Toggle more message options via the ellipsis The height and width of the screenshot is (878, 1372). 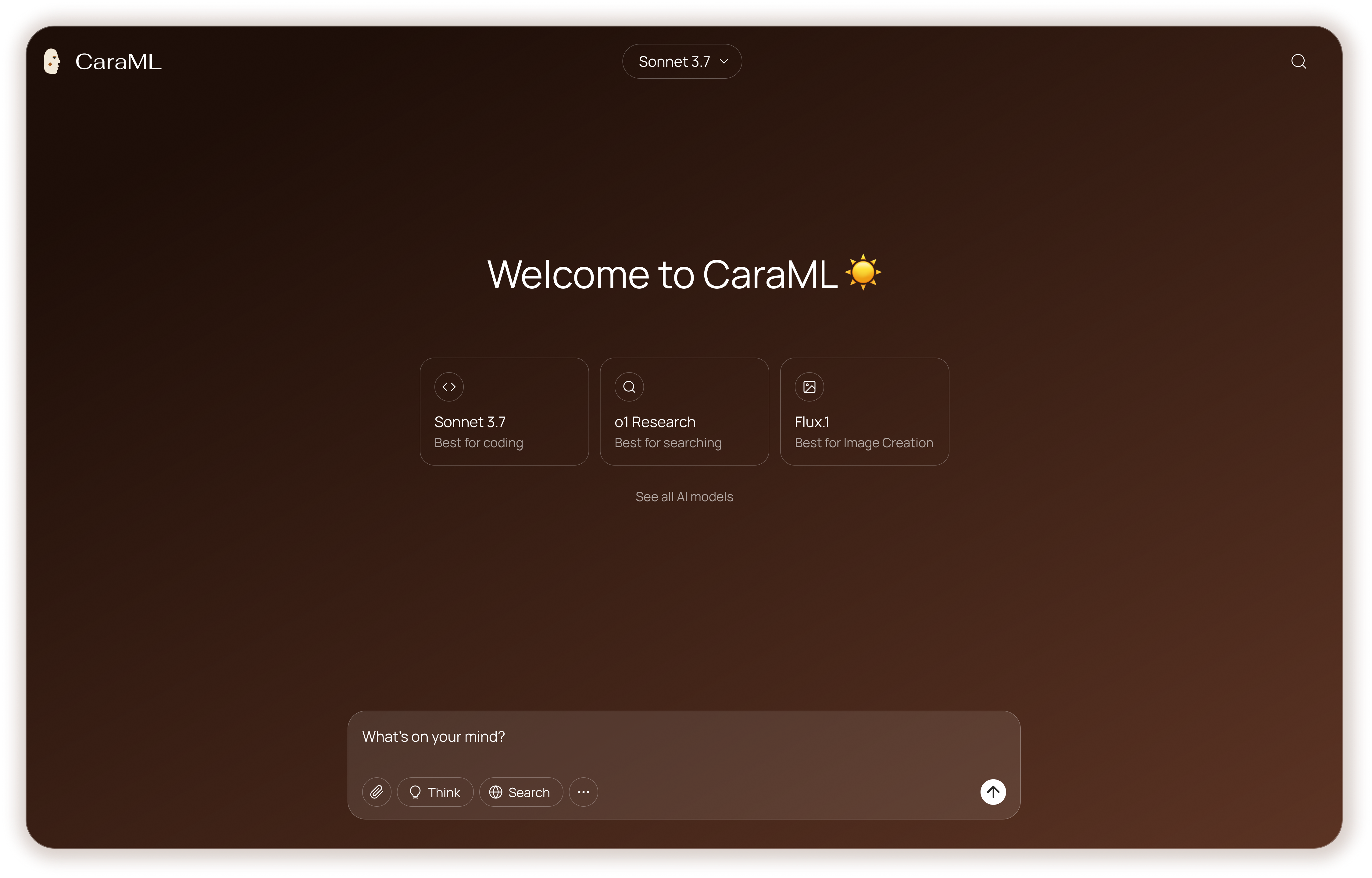[x=583, y=792]
